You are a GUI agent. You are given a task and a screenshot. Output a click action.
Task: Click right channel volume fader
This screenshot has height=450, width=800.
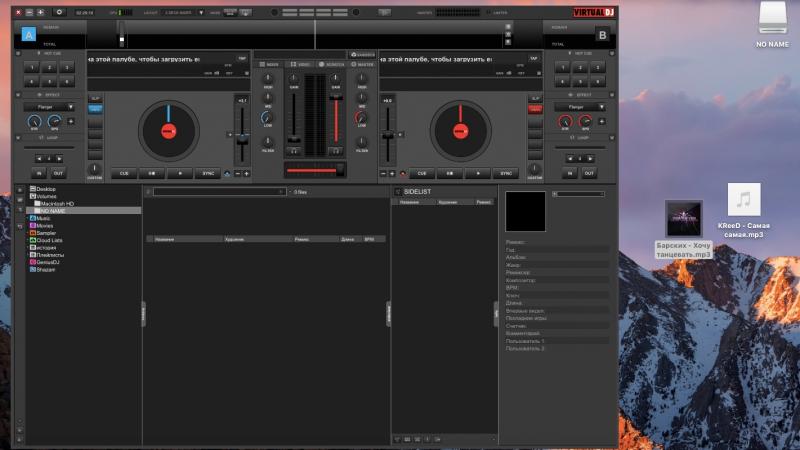coord(336,97)
